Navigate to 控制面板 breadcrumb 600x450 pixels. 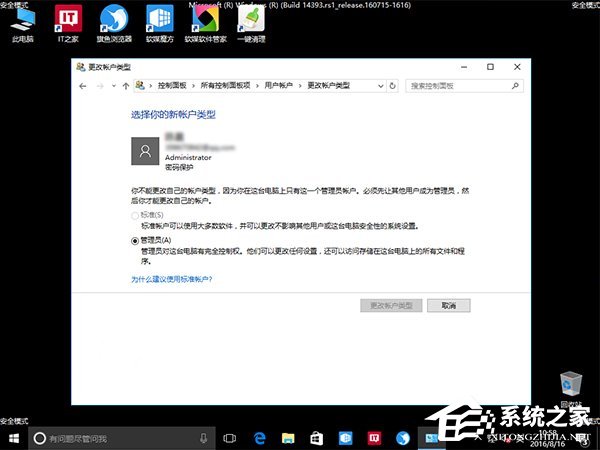tap(172, 86)
